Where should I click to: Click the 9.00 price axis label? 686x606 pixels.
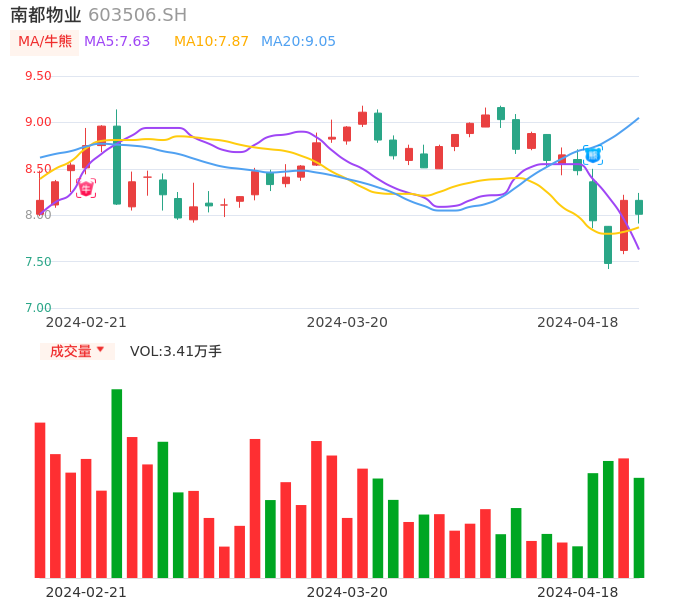[x=38, y=122]
